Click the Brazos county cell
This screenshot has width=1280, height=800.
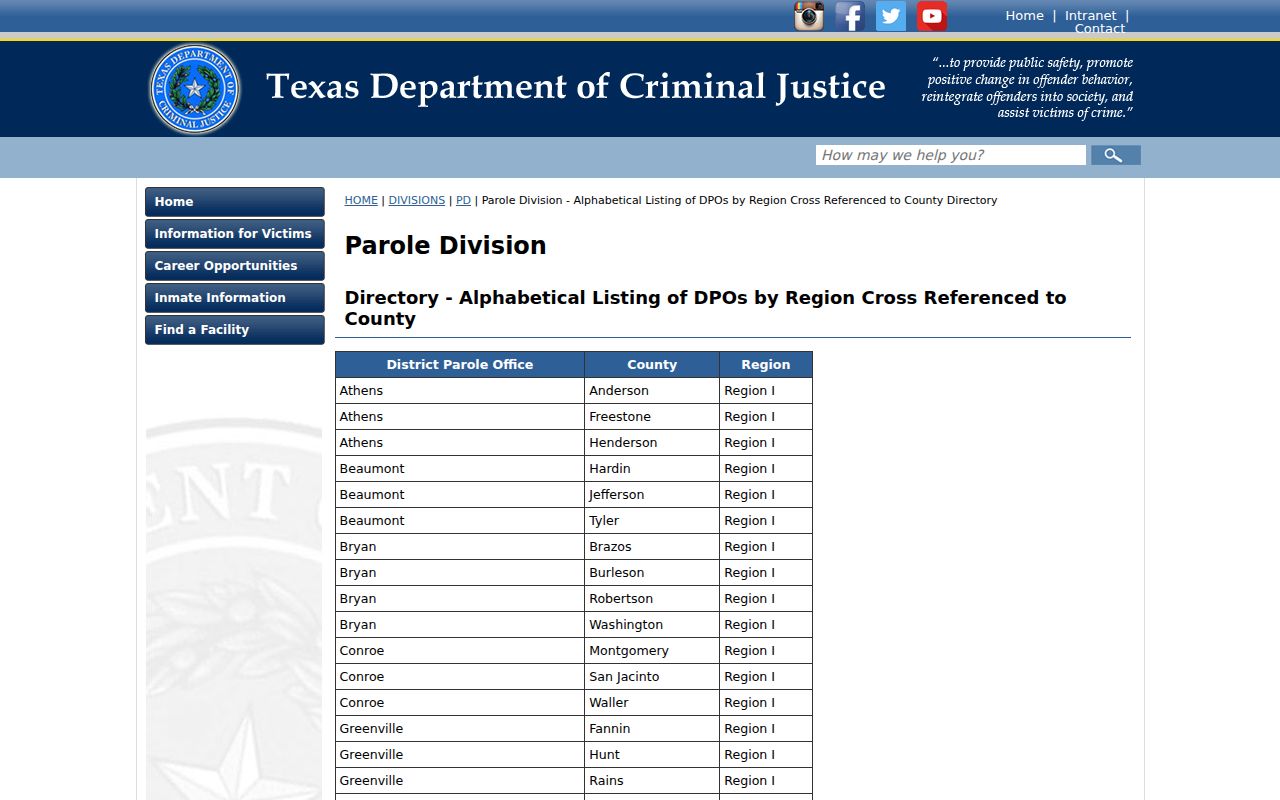pyautogui.click(x=652, y=547)
